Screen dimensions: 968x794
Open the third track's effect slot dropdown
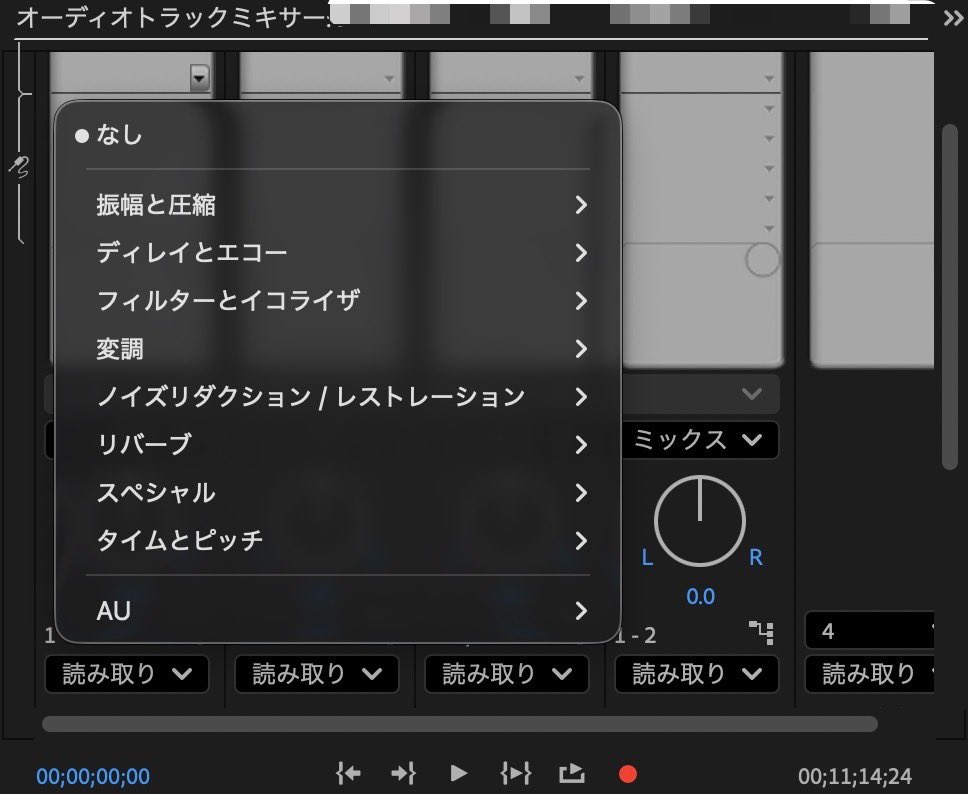click(578, 78)
